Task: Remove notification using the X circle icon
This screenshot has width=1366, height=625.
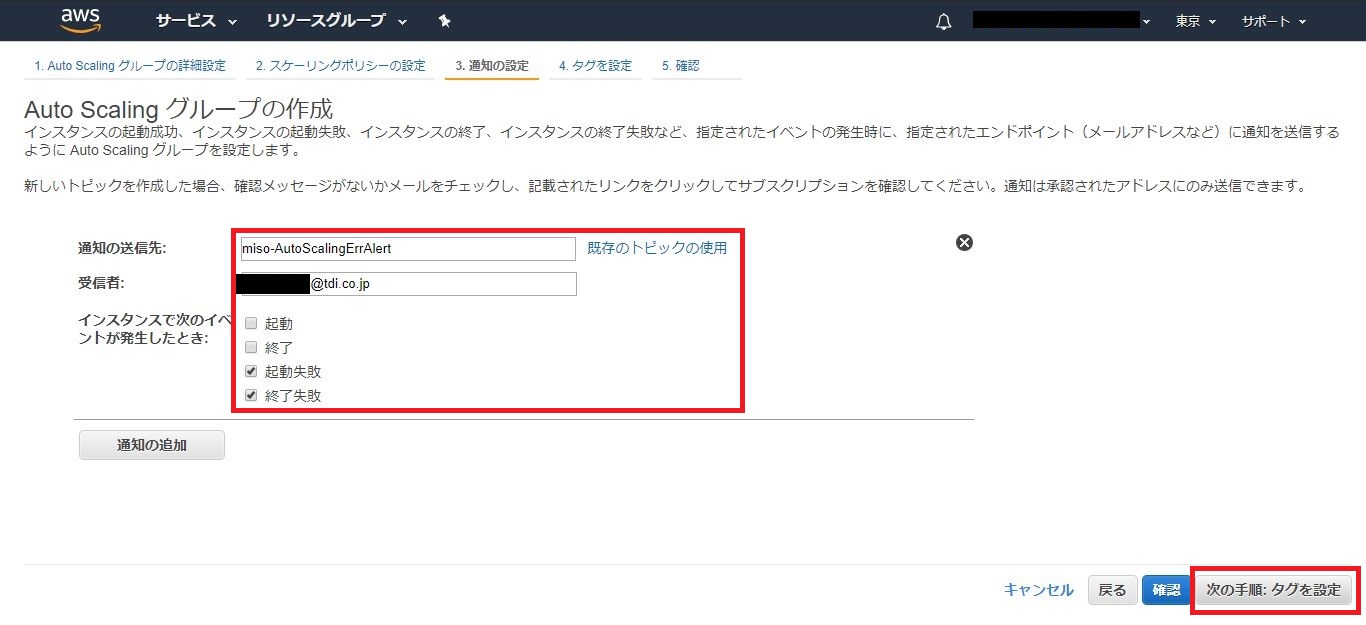Action: (x=964, y=242)
